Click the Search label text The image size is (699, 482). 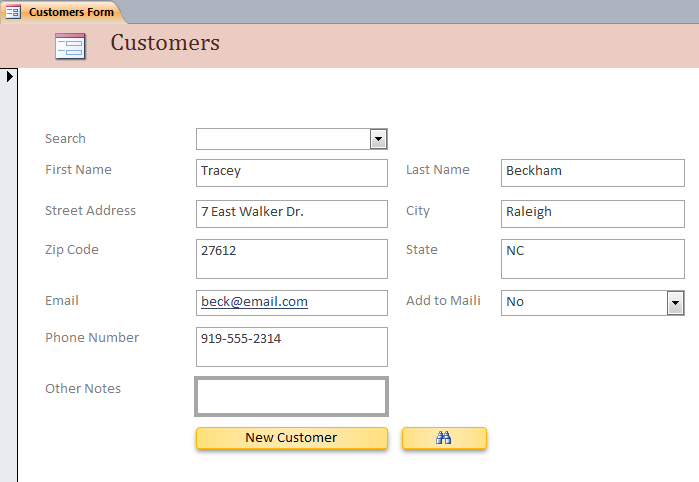click(65, 139)
